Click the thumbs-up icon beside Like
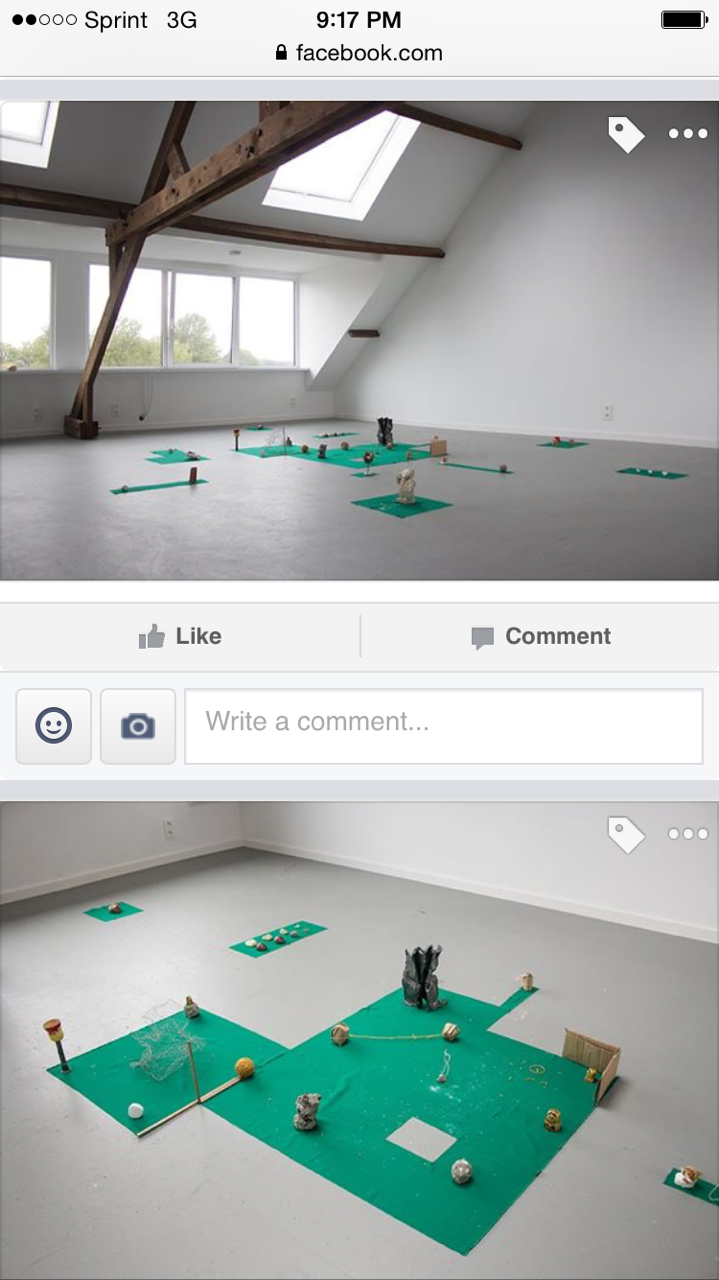Screen dimensions: 719x1280 tap(151, 636)
